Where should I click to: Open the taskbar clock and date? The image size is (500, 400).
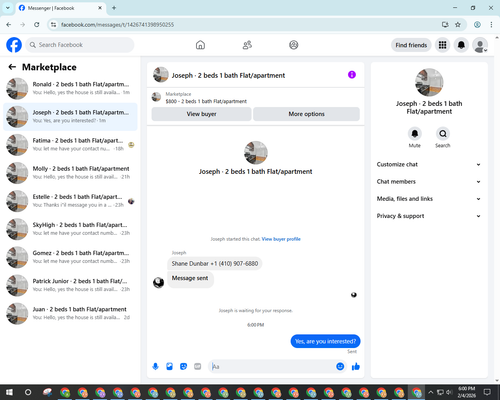coord(466,392)
